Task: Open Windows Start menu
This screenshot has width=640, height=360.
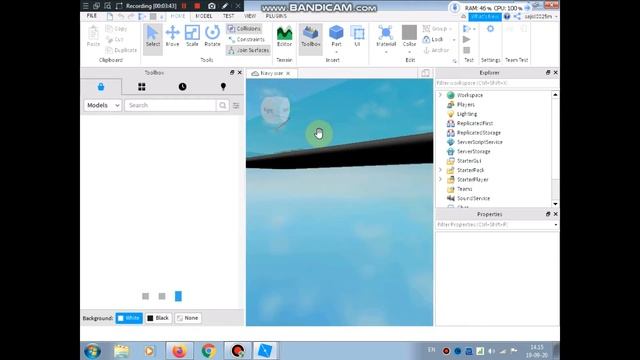Action: [93, 351]
